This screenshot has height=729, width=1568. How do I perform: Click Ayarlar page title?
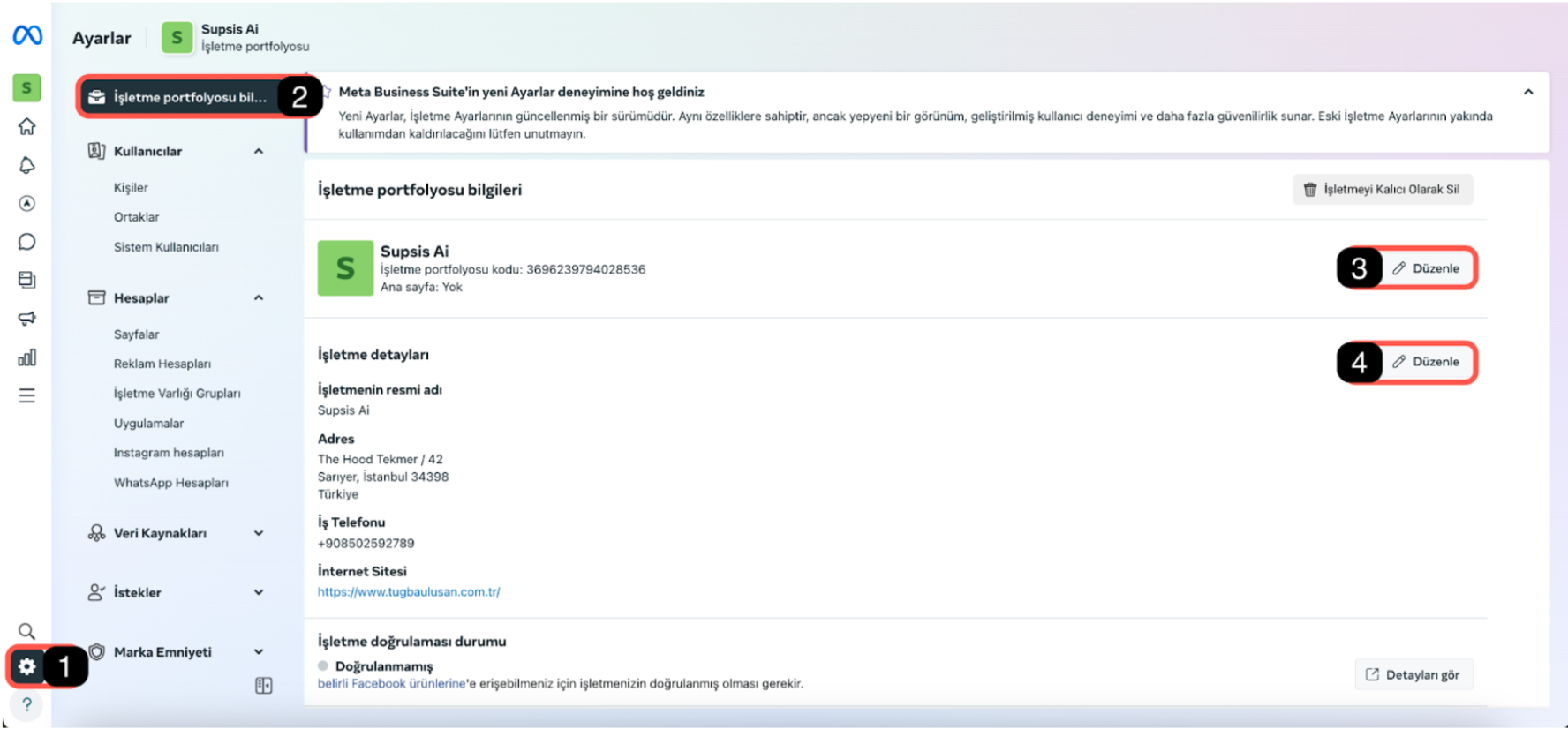coord(102,38)
